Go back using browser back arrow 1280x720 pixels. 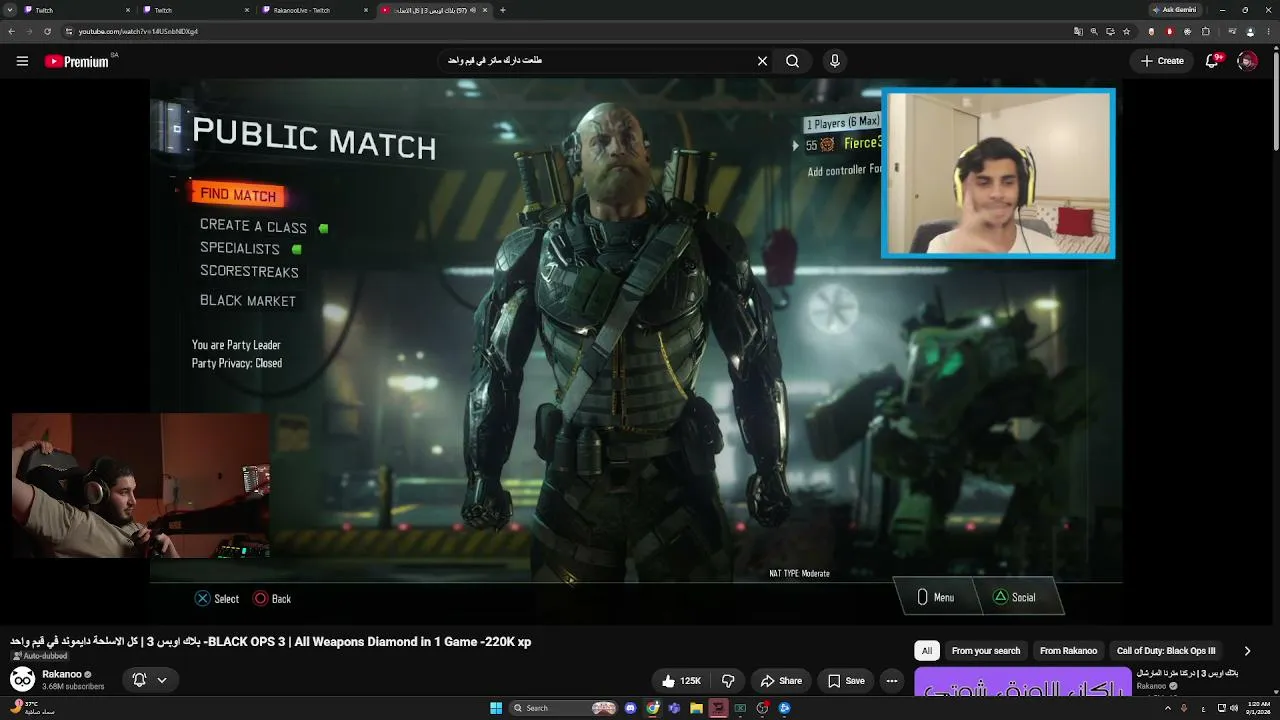tap(11, 31)
